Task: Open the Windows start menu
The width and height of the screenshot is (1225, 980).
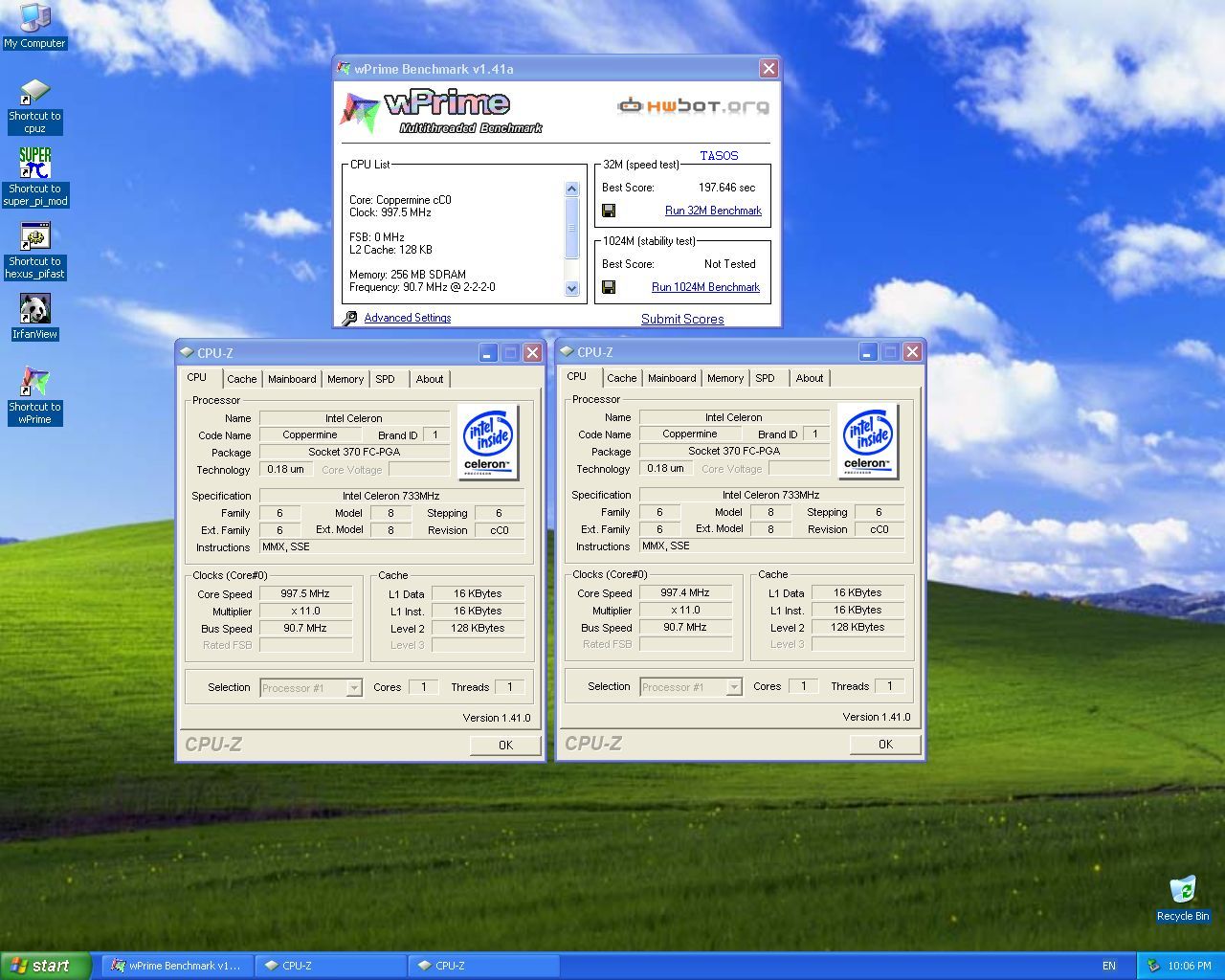Action: (x=46, y=966)
